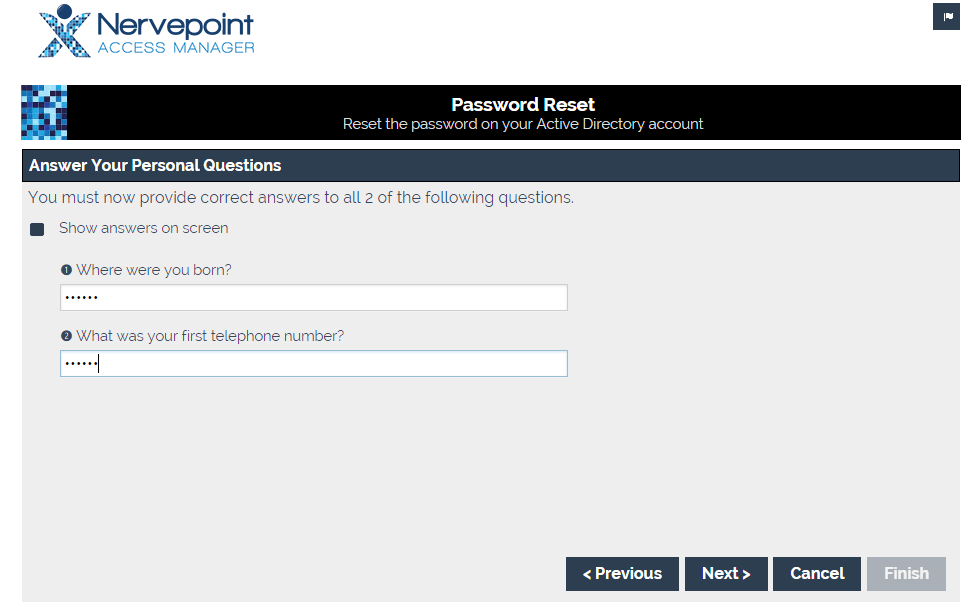Click the "Where were you born?" question label

153,270
